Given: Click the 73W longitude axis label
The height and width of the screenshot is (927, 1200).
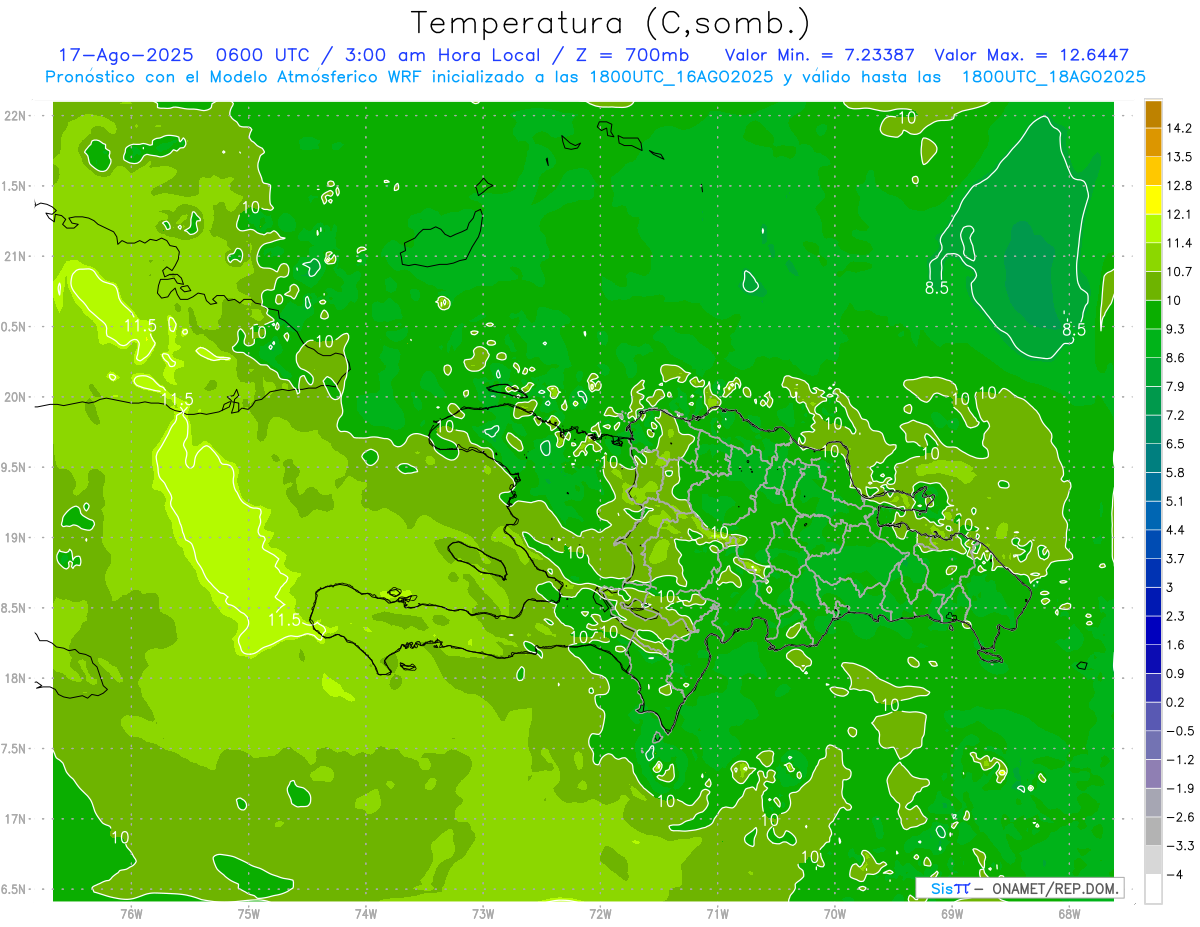Looking at the screenshot, I should (483, 913).
